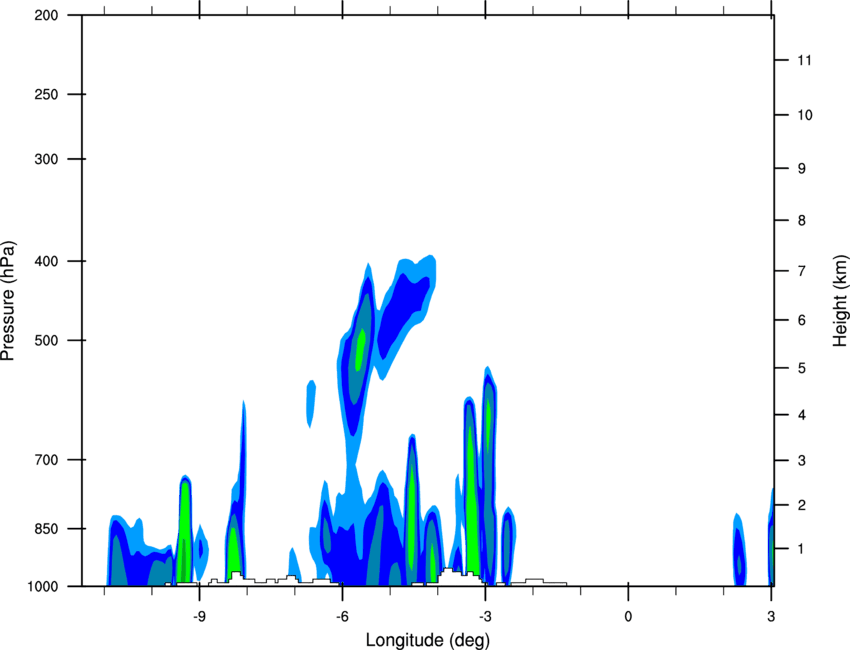The image size is (850, 650).
Task: Pick the 2 km height label
Action: (802, 505)
